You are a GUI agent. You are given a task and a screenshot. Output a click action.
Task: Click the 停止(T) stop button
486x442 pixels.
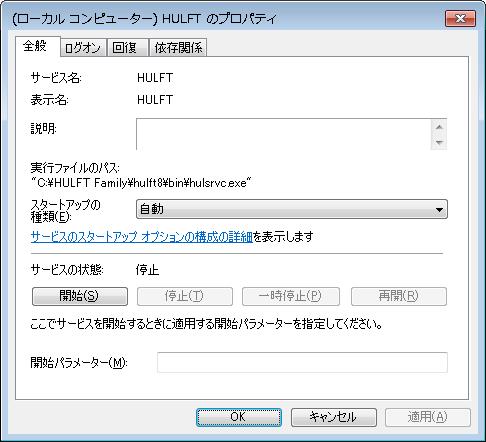(185, 296)
